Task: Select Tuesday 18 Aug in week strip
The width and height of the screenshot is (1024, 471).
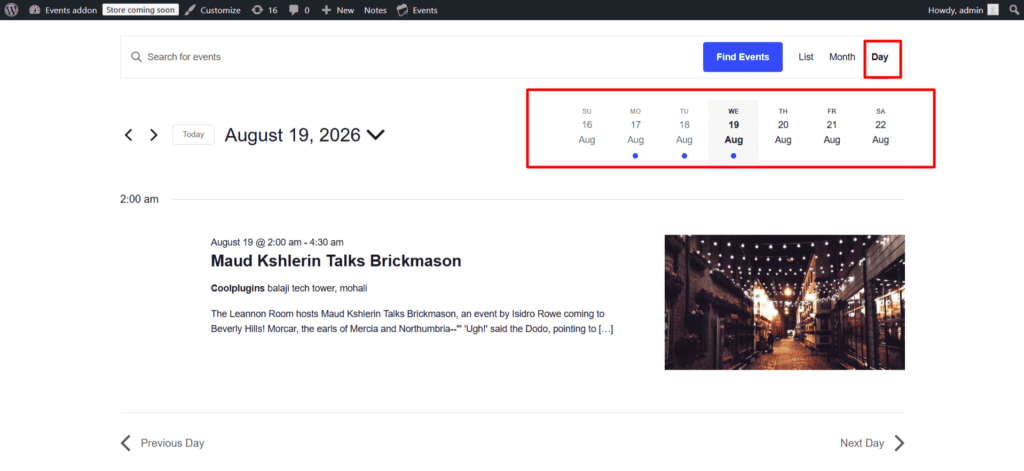Action: 684,133
